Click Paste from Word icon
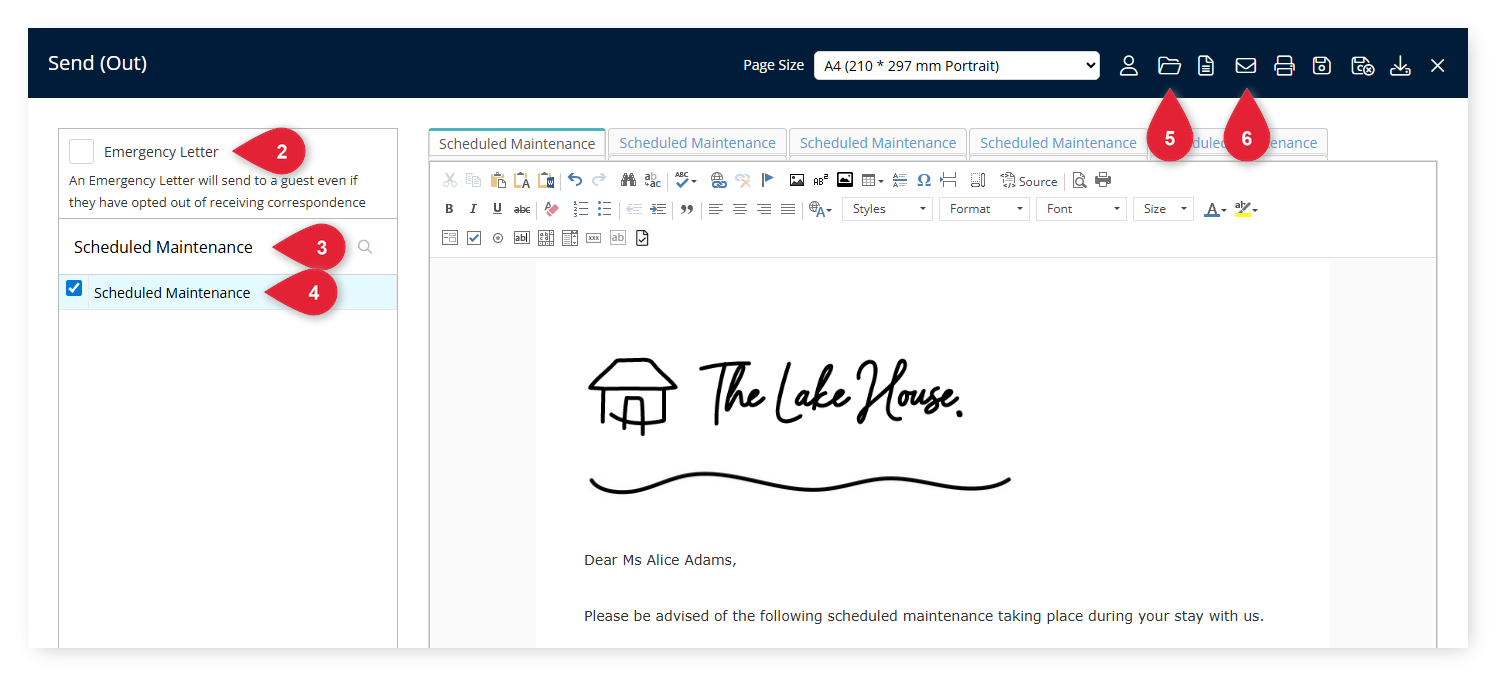The image size is (1496, 676). pyautogui.click(x=546, y=180)
